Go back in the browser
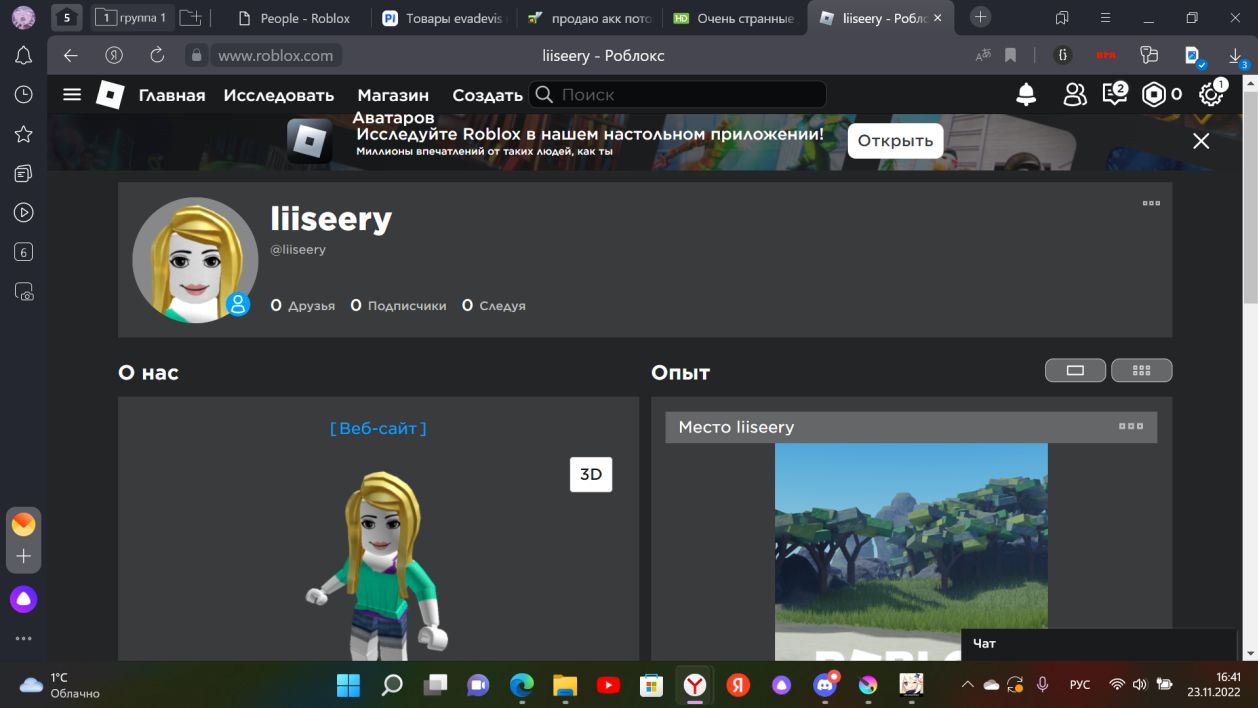Viewport: 1258px width, 708px height. click(70, 55)
